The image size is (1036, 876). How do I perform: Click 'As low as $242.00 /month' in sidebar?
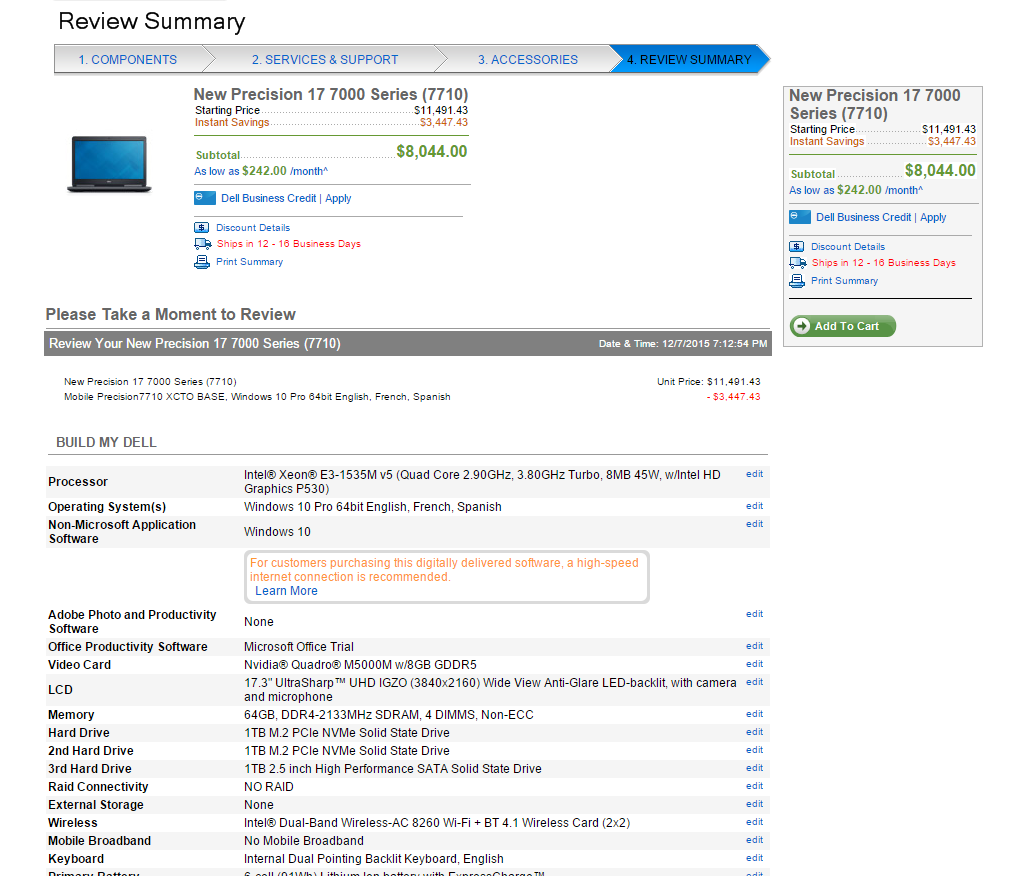[856, 190]
